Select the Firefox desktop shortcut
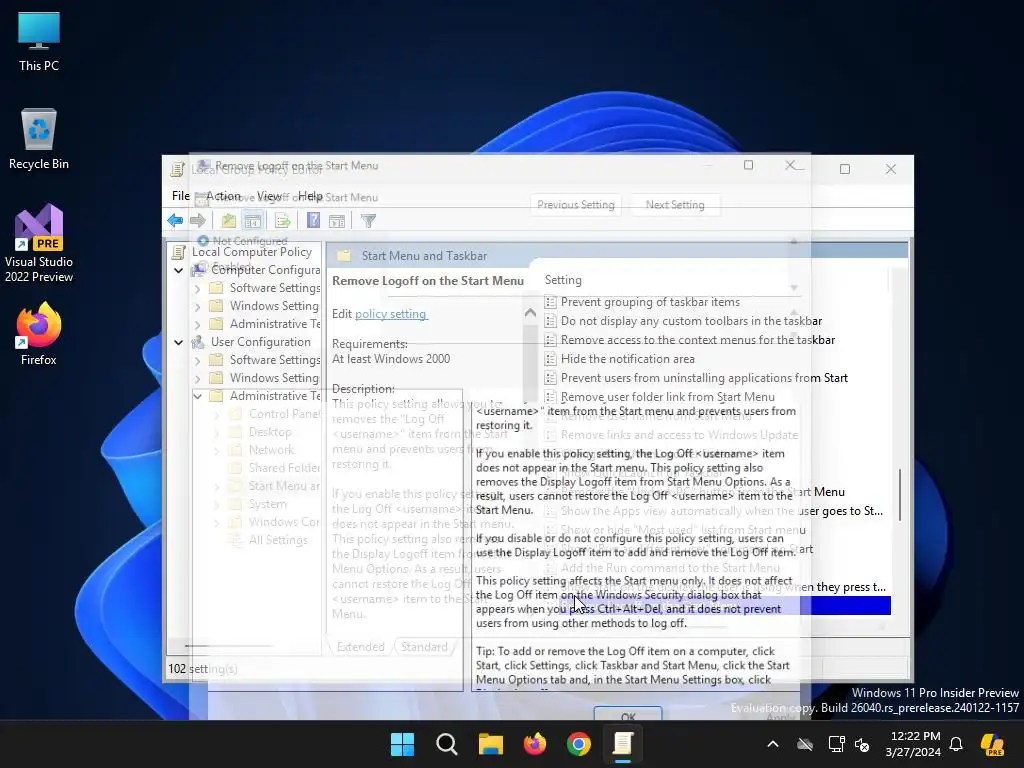The width and height of the screenshot is (1024, 768). (39, 334)
